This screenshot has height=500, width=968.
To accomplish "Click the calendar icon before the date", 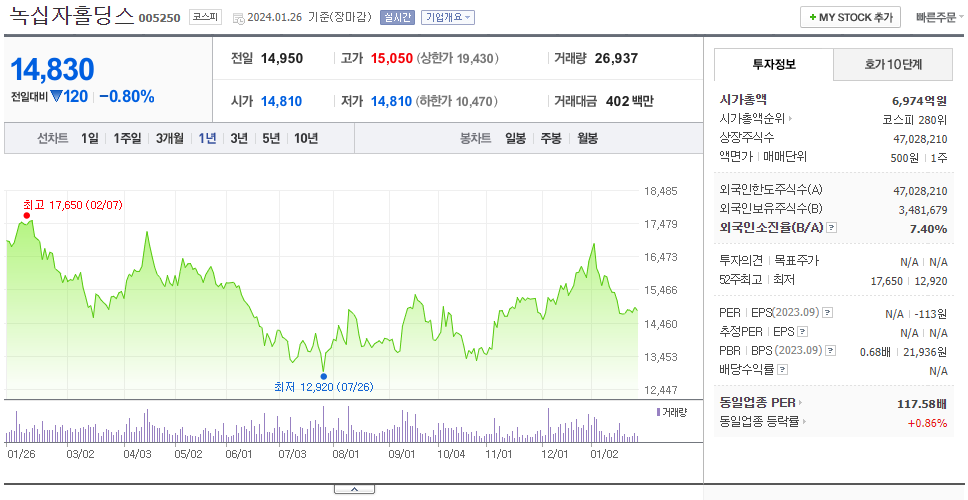I will click(x=238, y=18).
